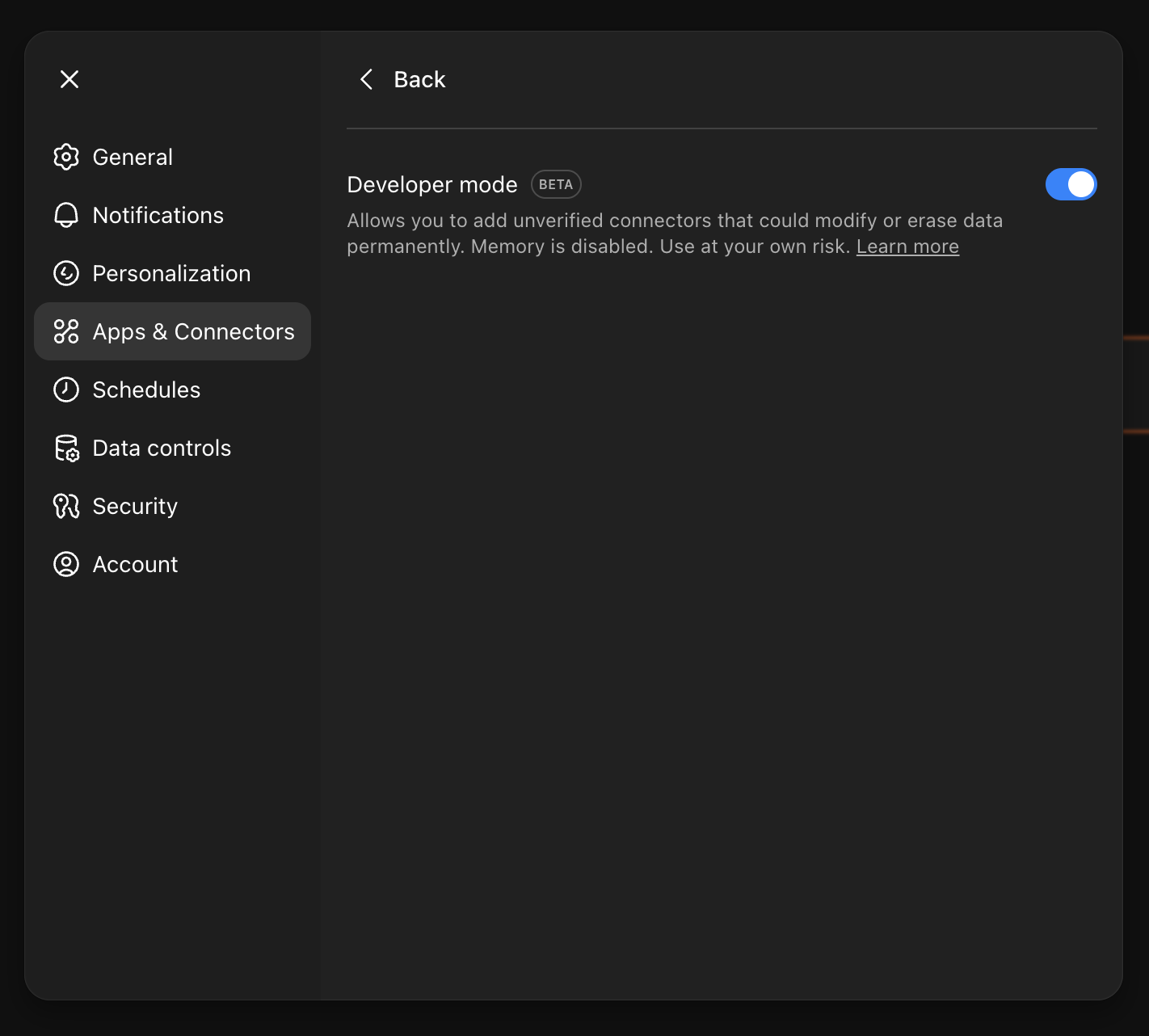Close the settings dialog with X
The width and height of the screenshot is (1149, 1036).
[69, 79]
